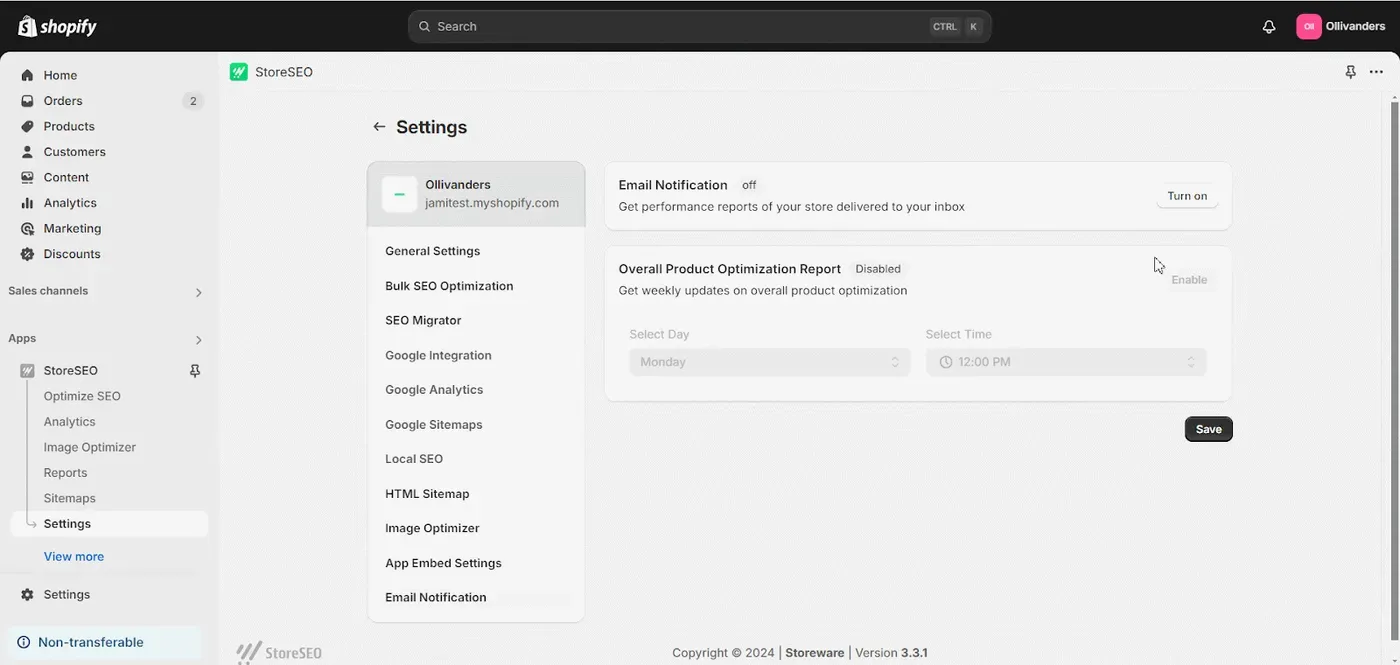Click the Home icon in sidebar
1400x665 pixels.
tap(27, 75)
